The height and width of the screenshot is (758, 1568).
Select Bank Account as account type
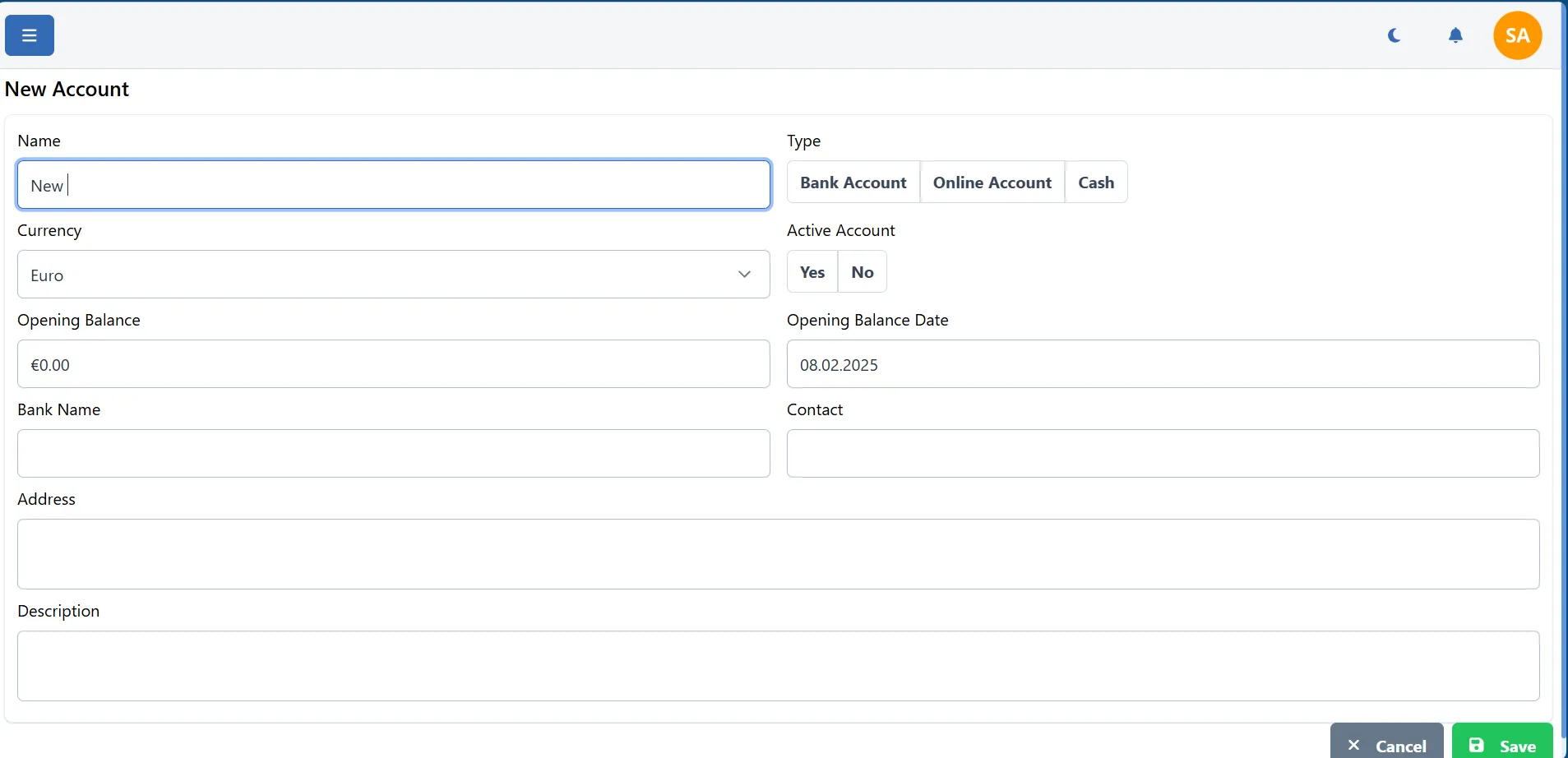point(853,182)
